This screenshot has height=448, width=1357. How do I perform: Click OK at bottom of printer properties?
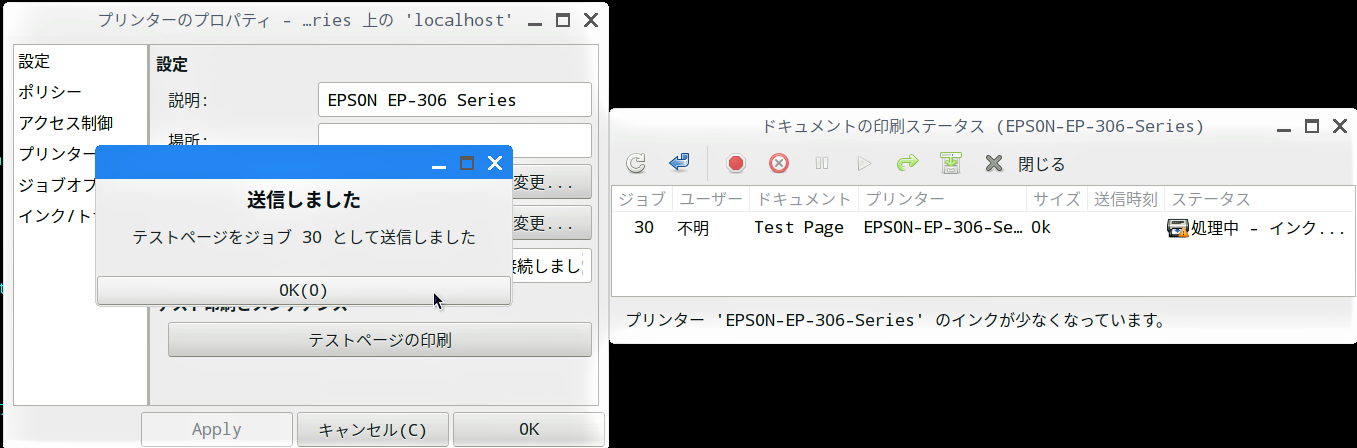[x=529, y=430]
